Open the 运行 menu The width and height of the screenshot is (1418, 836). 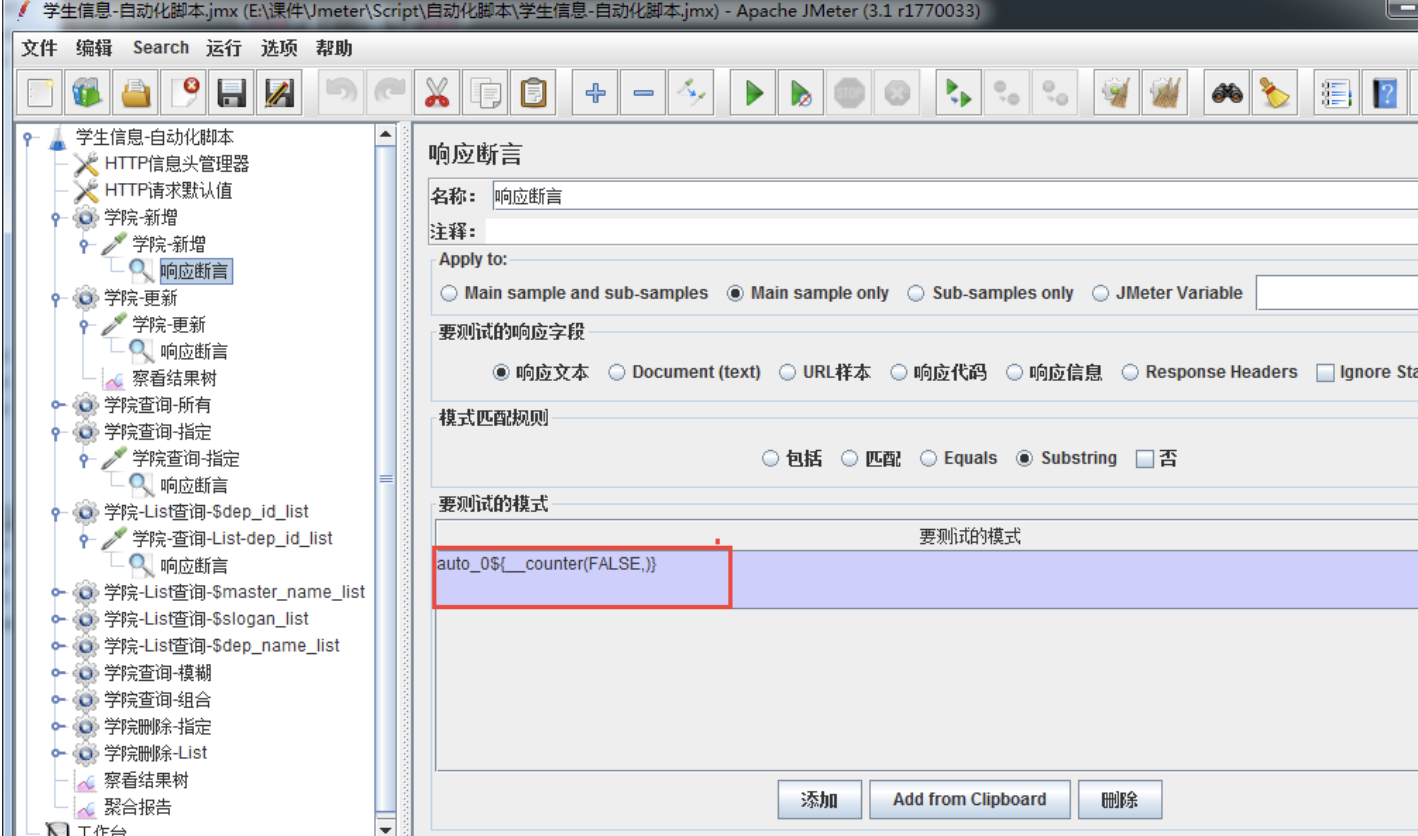pyautogui.click(x=224, y=48)
